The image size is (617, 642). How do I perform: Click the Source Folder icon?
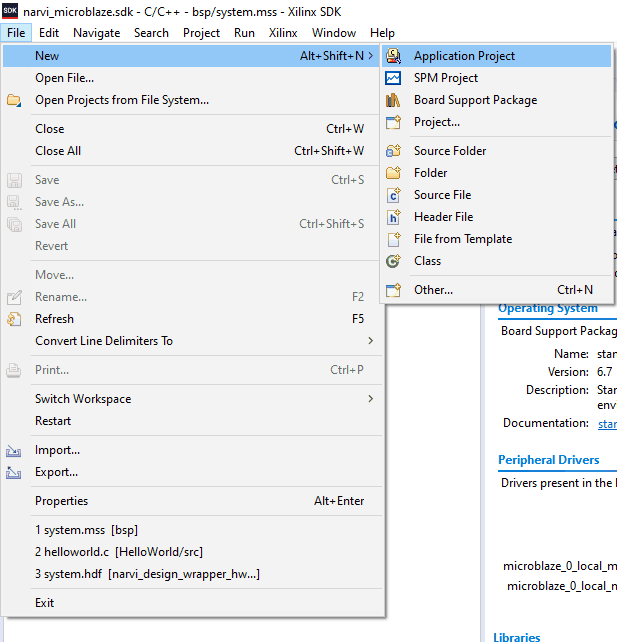click(x=394, y=151)
